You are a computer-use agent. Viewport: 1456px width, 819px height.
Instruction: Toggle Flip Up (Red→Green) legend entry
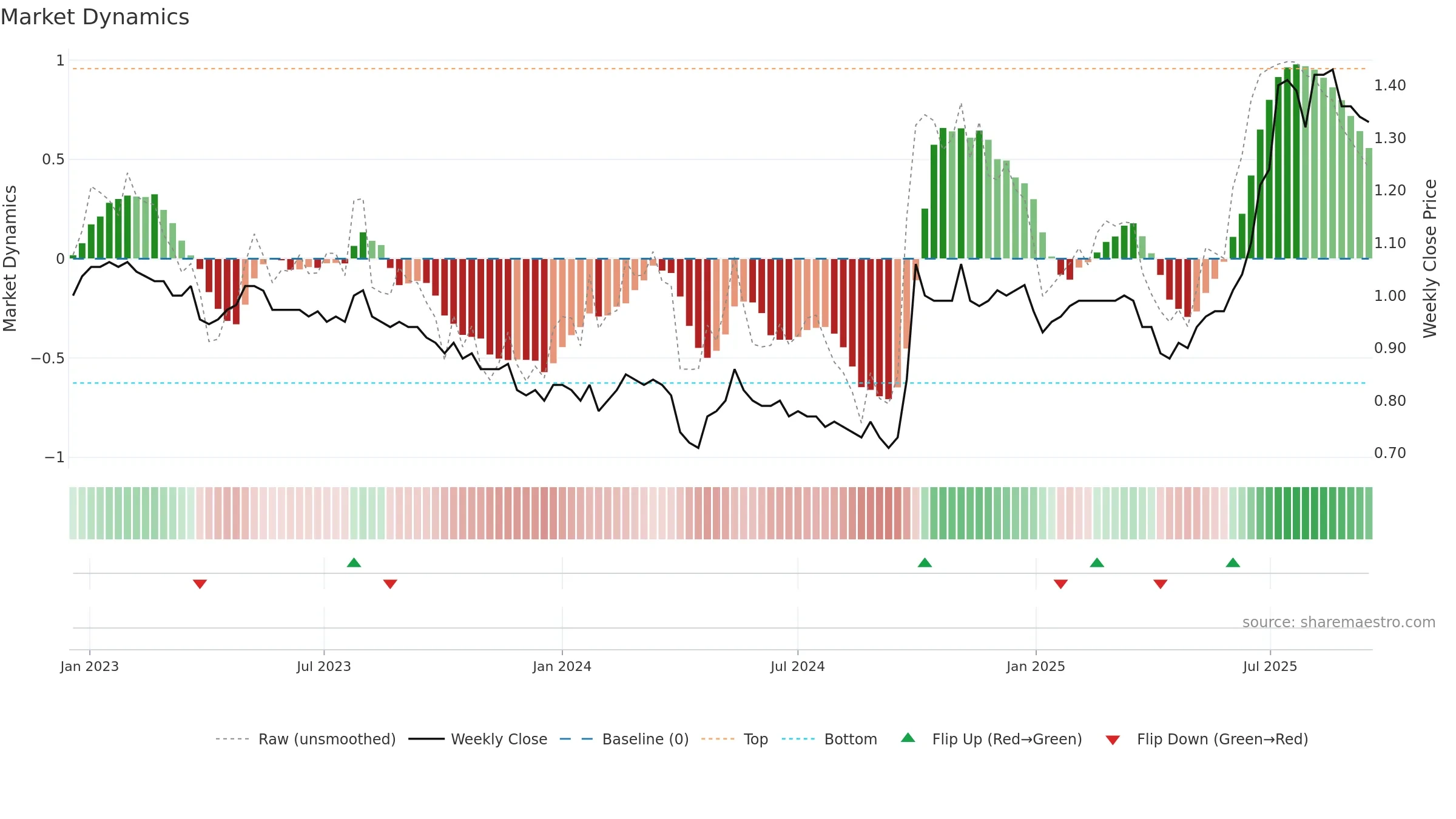991,739
